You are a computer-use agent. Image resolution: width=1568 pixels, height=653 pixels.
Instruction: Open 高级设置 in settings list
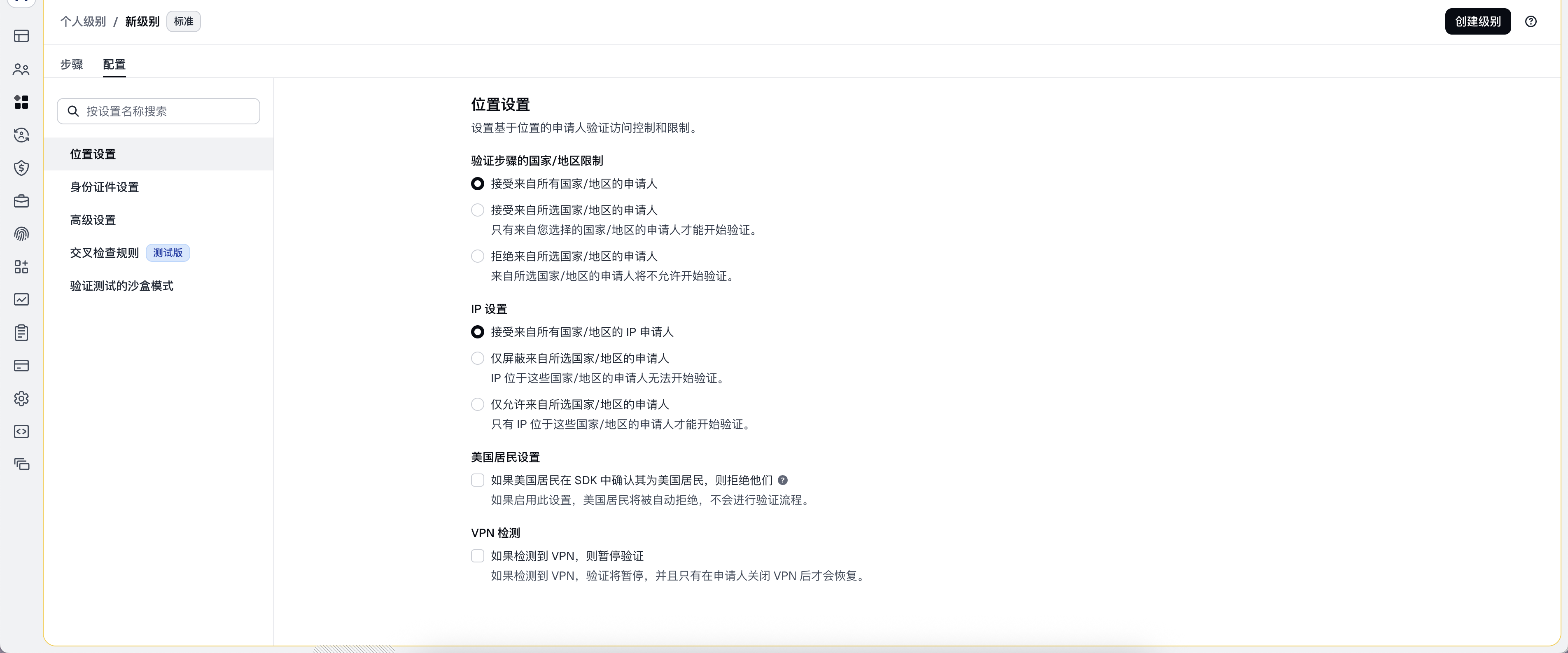[159, 220]
